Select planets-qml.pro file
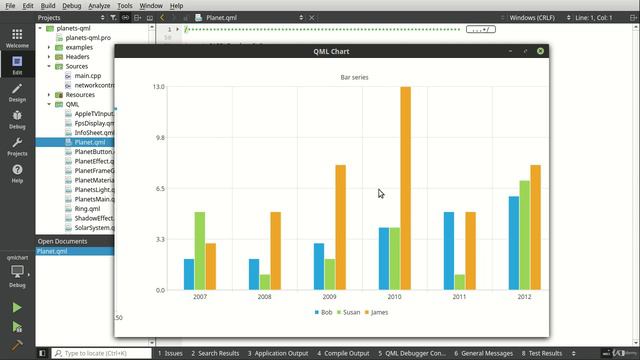The height and width of the screenshot is (360, 640). (88, 38)
